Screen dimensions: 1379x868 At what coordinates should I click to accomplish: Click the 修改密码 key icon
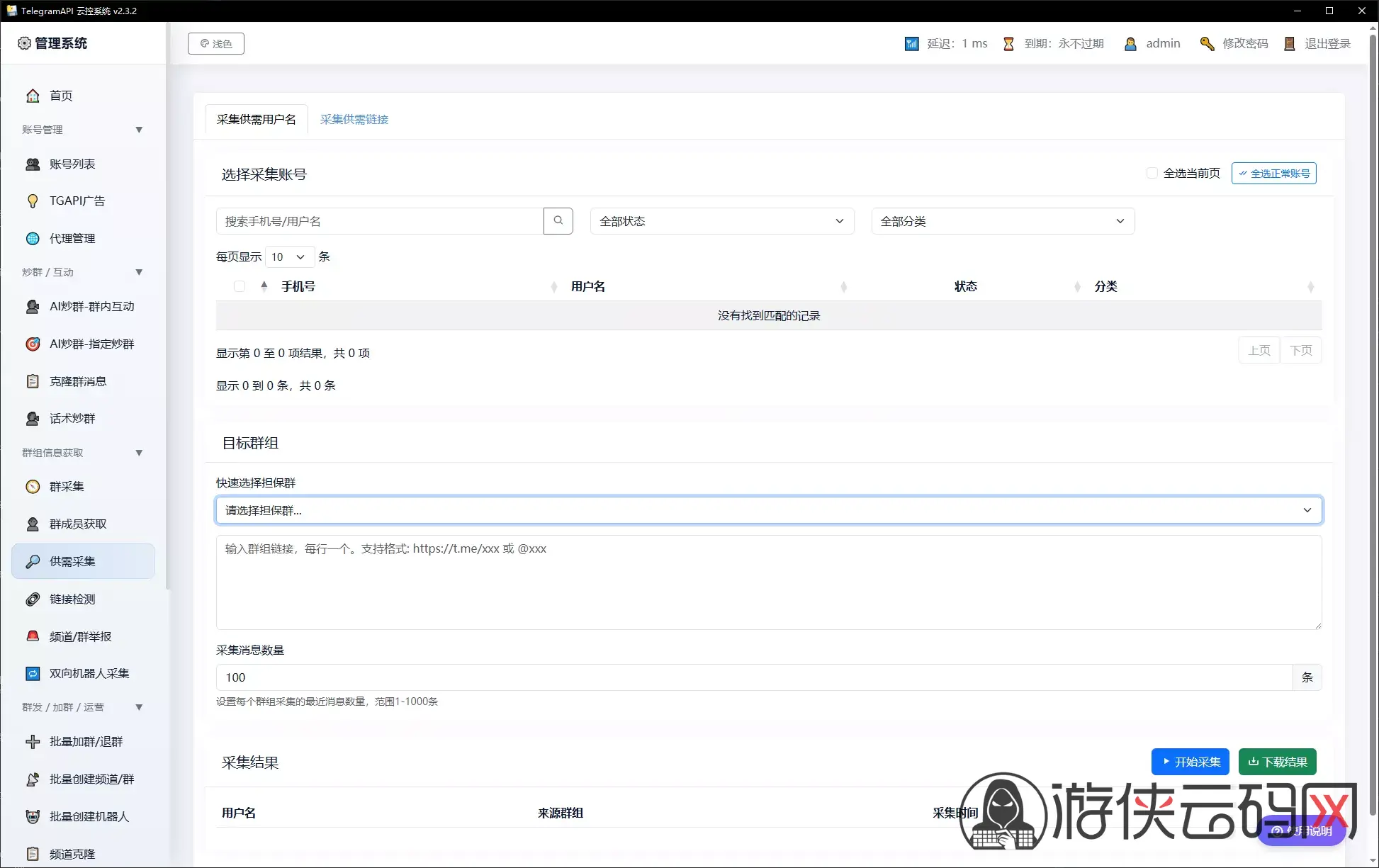(x=1207, y=44)
